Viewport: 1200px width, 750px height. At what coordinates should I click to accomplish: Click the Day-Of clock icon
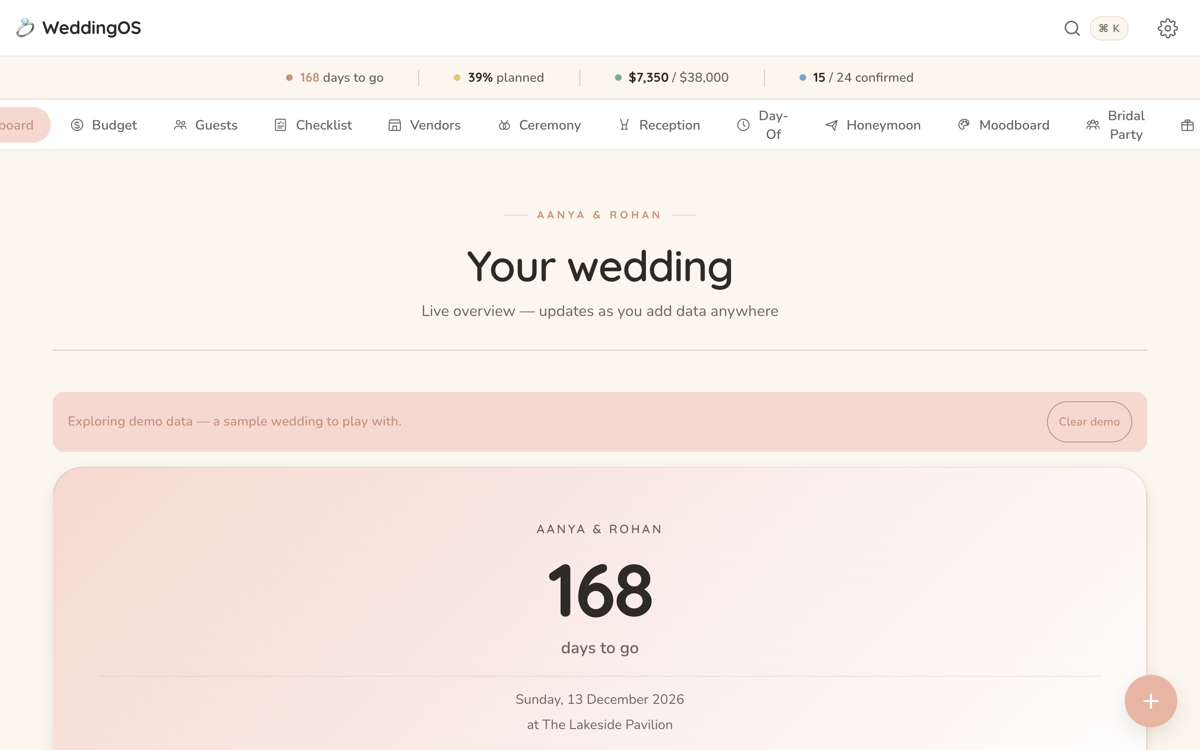(743, 125)
